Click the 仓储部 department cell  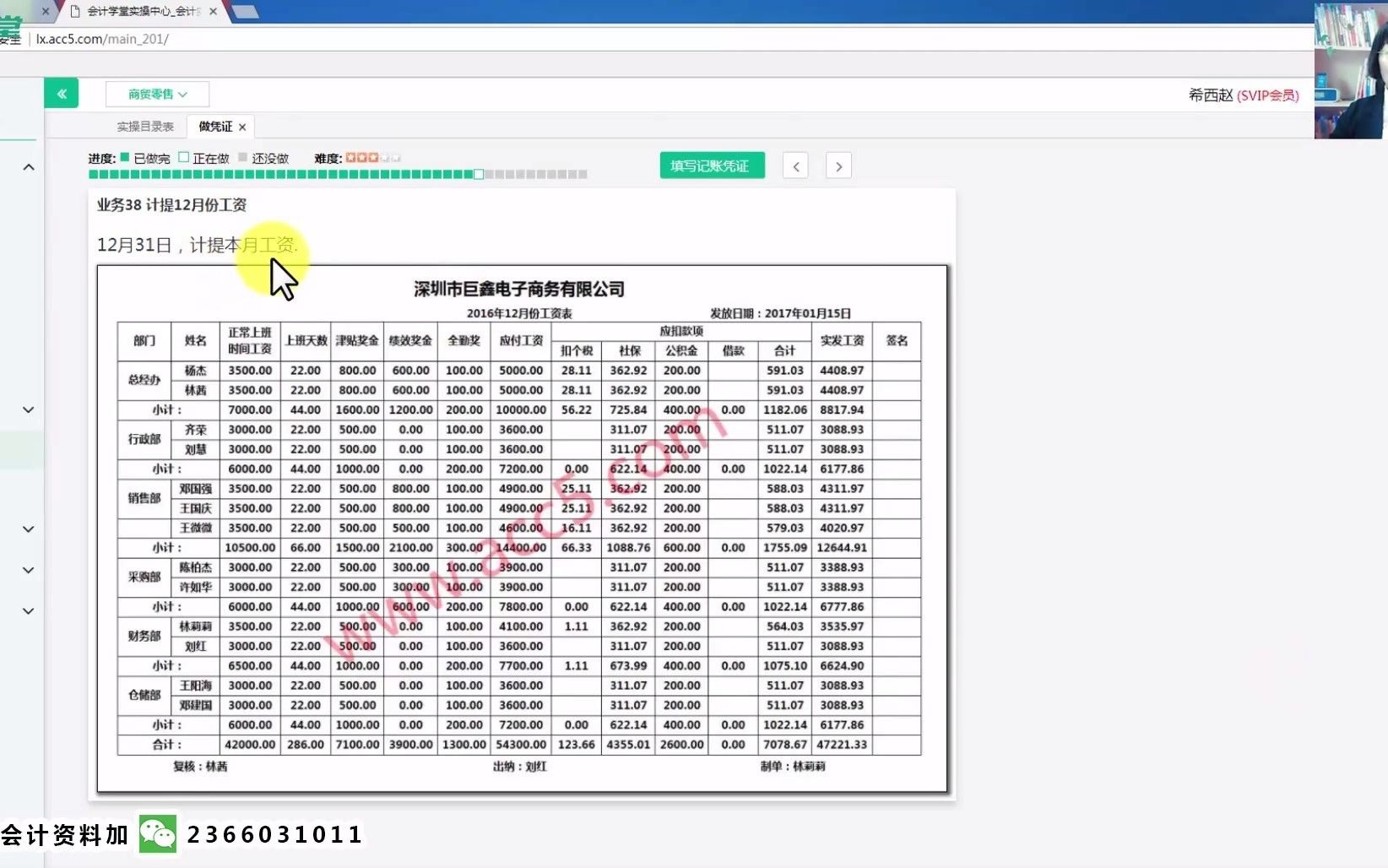144,695
